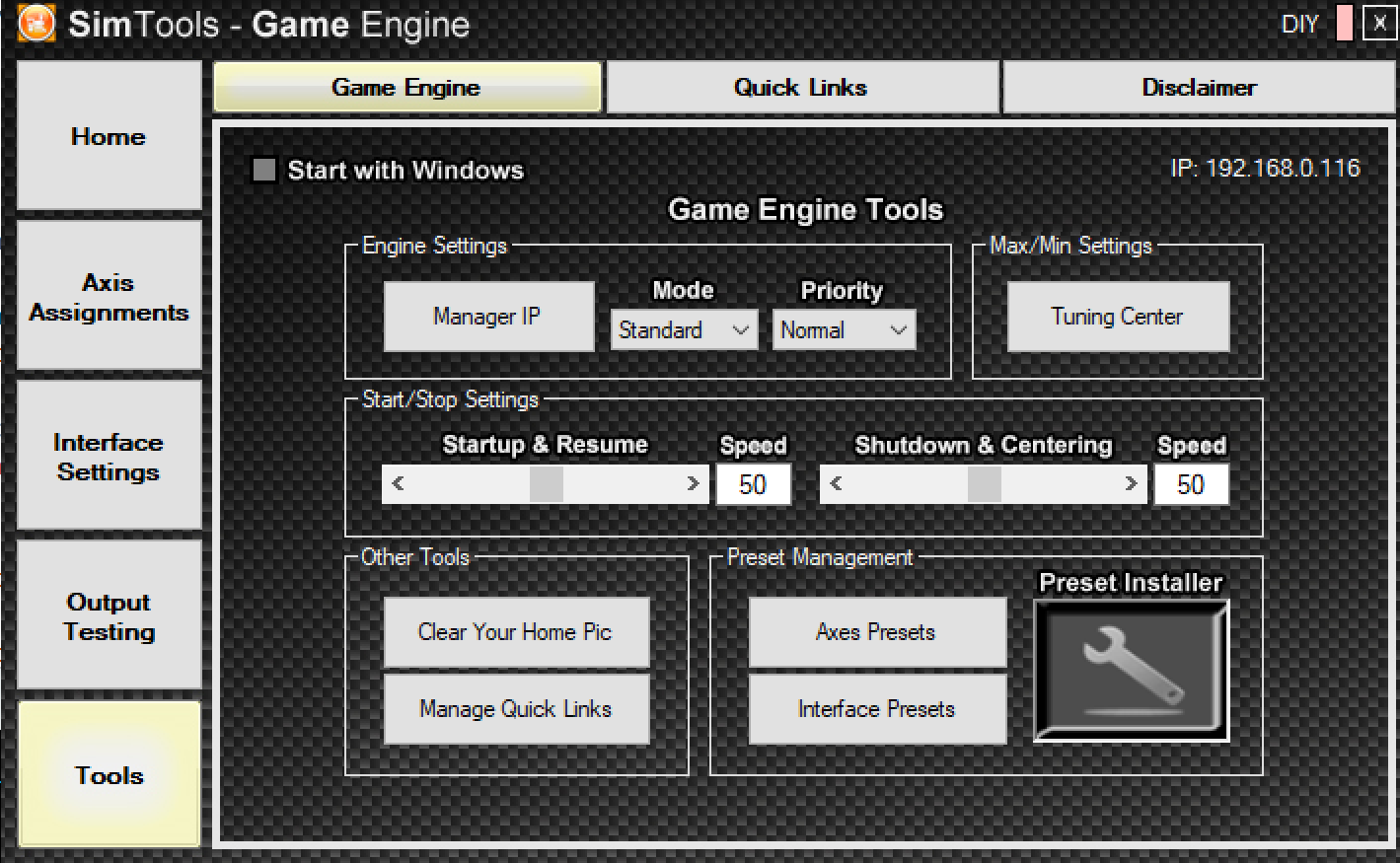Click the Manager IP button

click(x=488, y=317)
